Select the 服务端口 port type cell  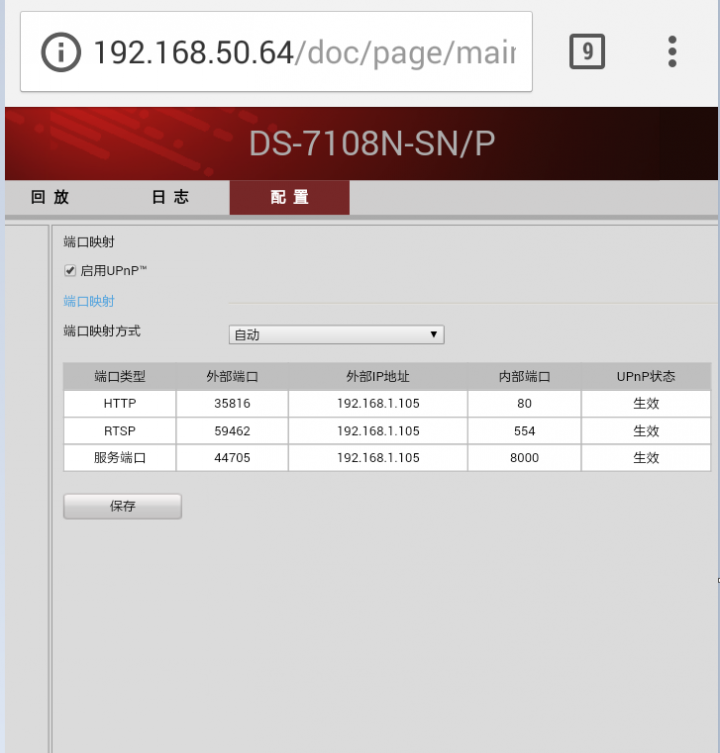click(120, 458)
